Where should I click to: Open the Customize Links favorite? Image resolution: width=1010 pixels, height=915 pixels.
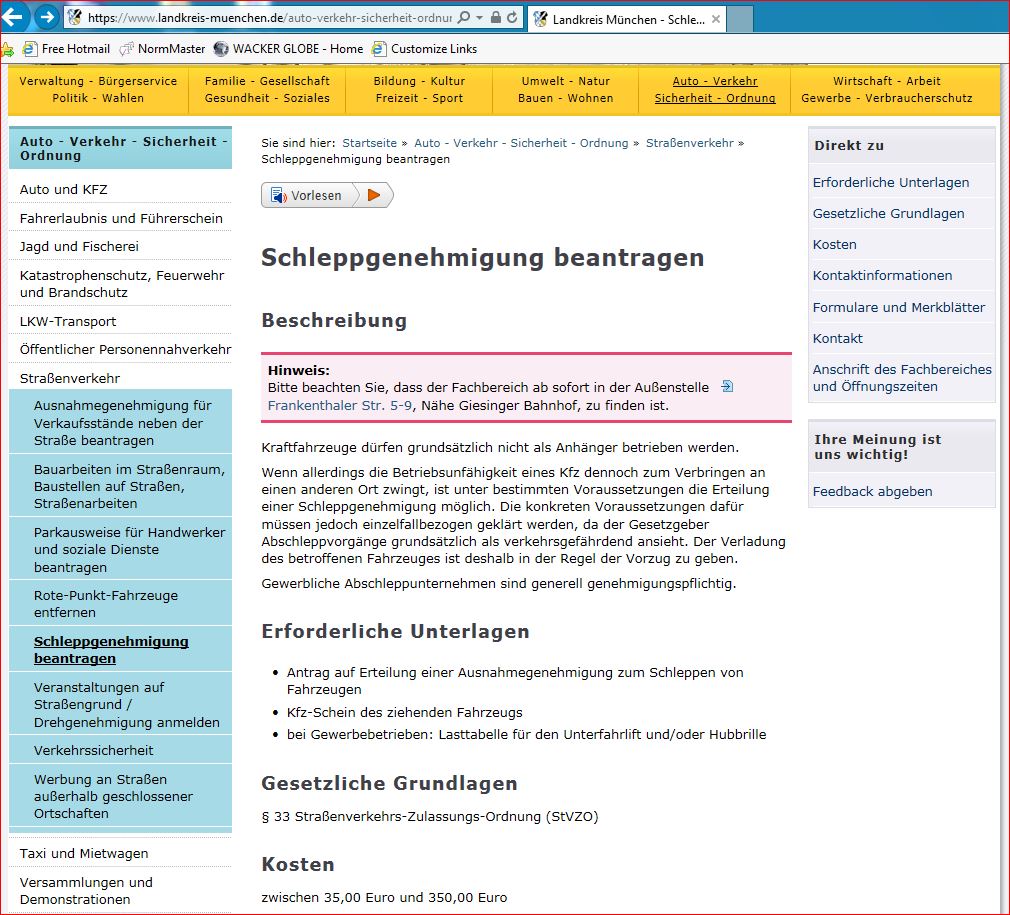click(425, 49)
